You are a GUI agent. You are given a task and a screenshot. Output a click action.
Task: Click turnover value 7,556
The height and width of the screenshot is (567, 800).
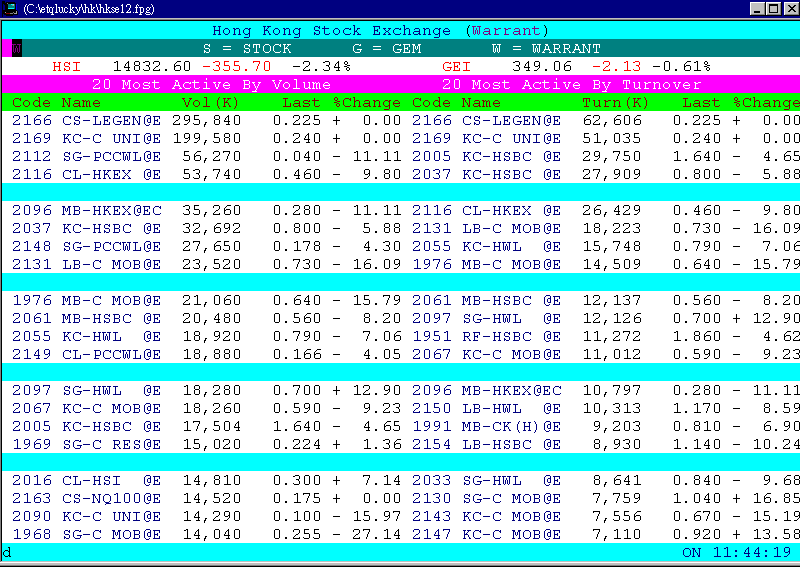click(x=616, y=516)
